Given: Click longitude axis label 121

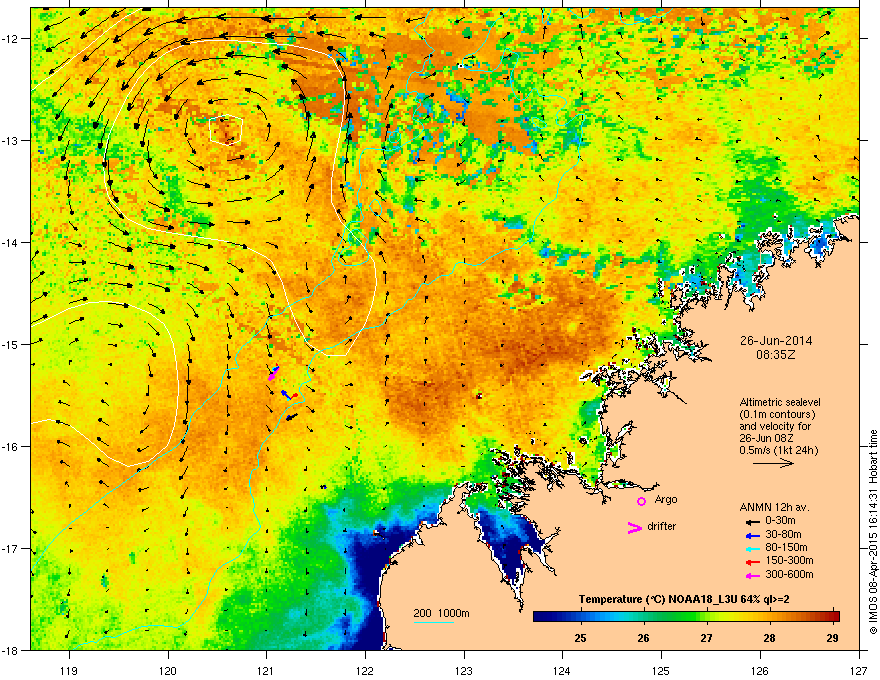Looking at the screenshot, I should (266, 671).
